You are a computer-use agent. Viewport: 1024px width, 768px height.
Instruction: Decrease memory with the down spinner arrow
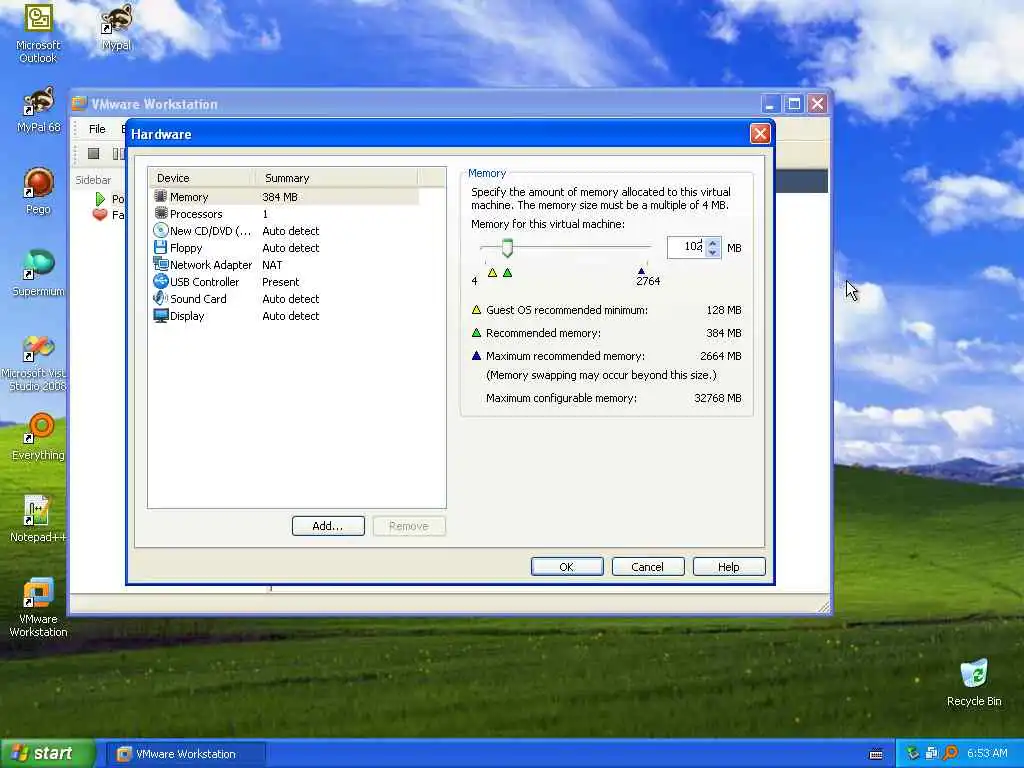pos(712,252)
